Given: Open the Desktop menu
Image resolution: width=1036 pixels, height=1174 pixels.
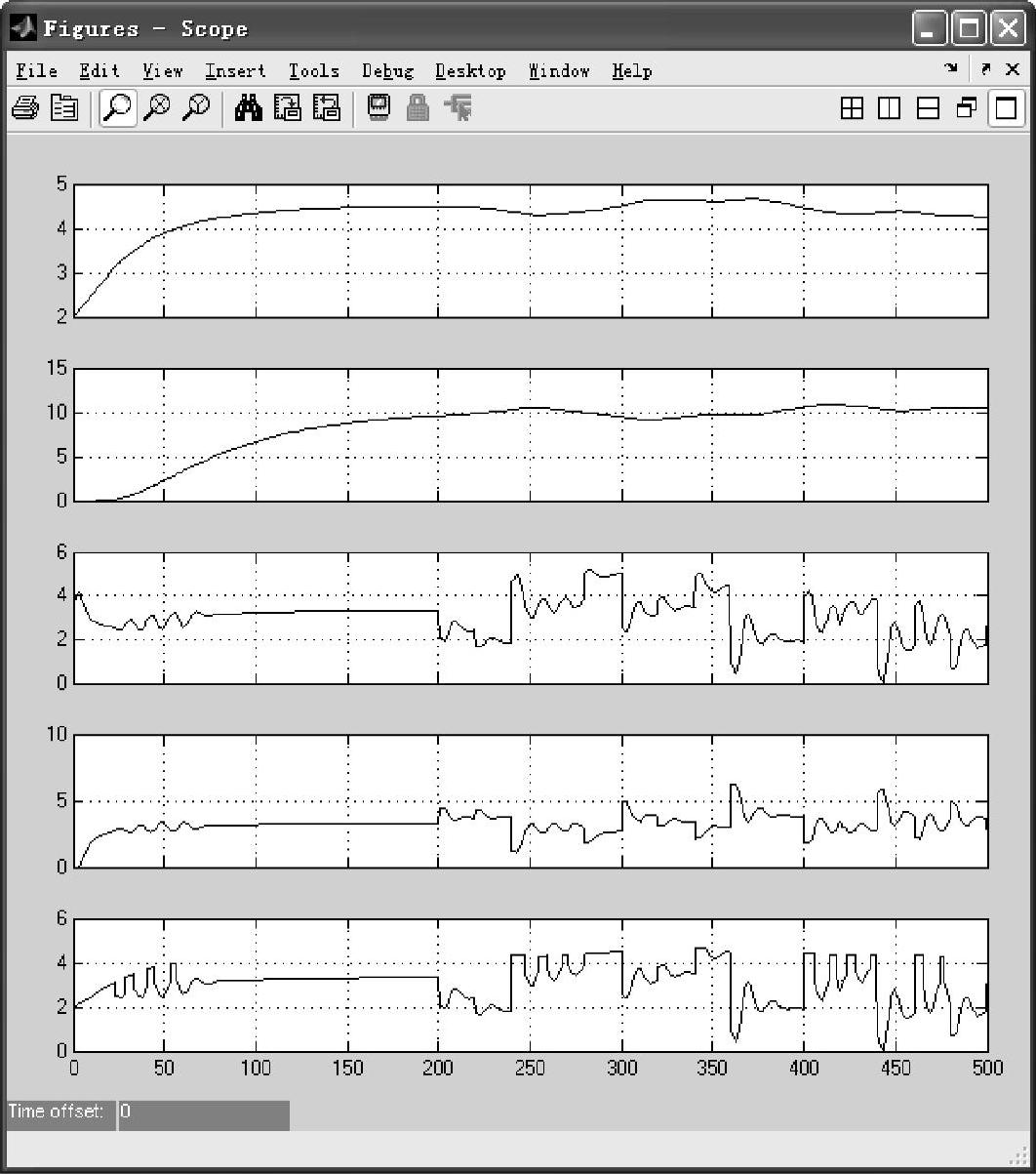Looking at the screenshot, I should point(470,70).
